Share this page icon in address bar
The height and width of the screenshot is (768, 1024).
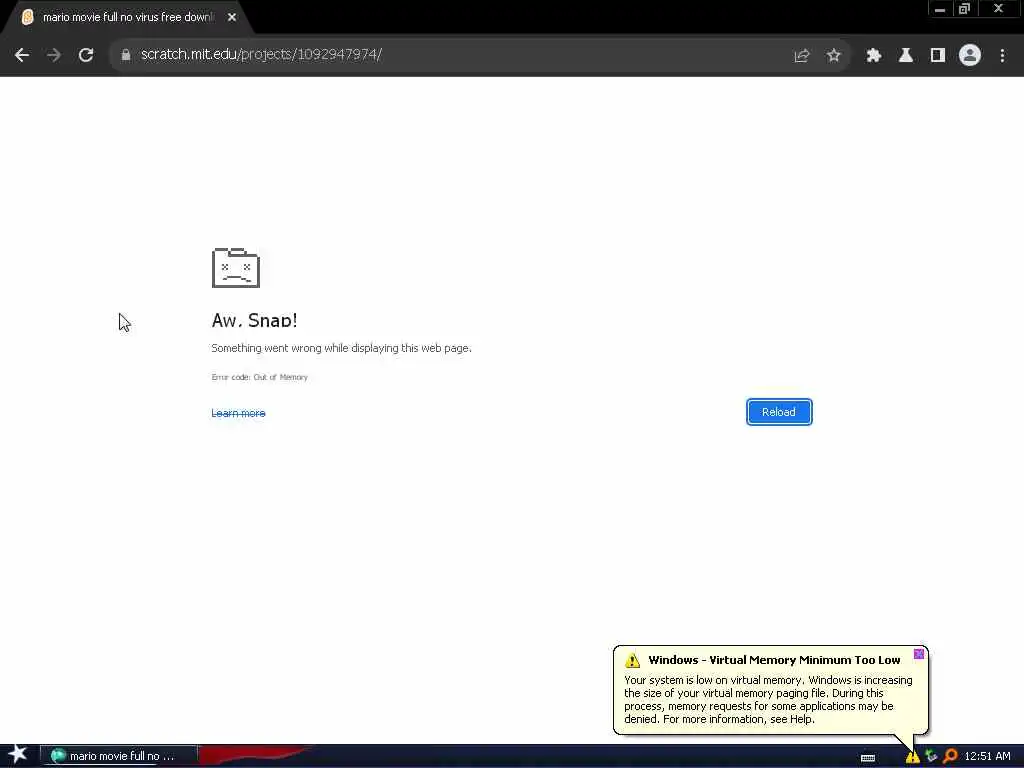click(801, 56)
